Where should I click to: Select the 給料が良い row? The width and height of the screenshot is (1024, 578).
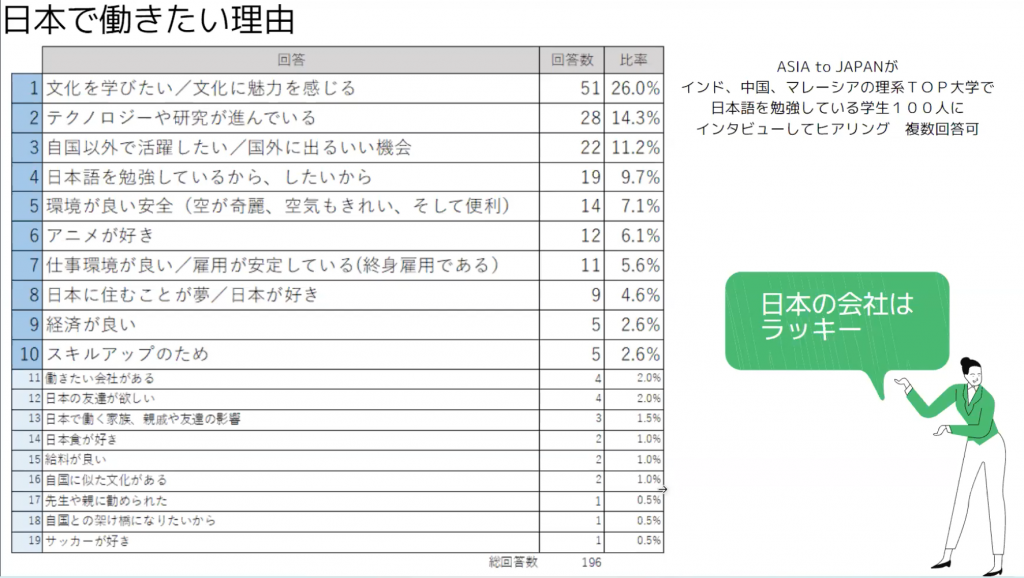point(338,460)
